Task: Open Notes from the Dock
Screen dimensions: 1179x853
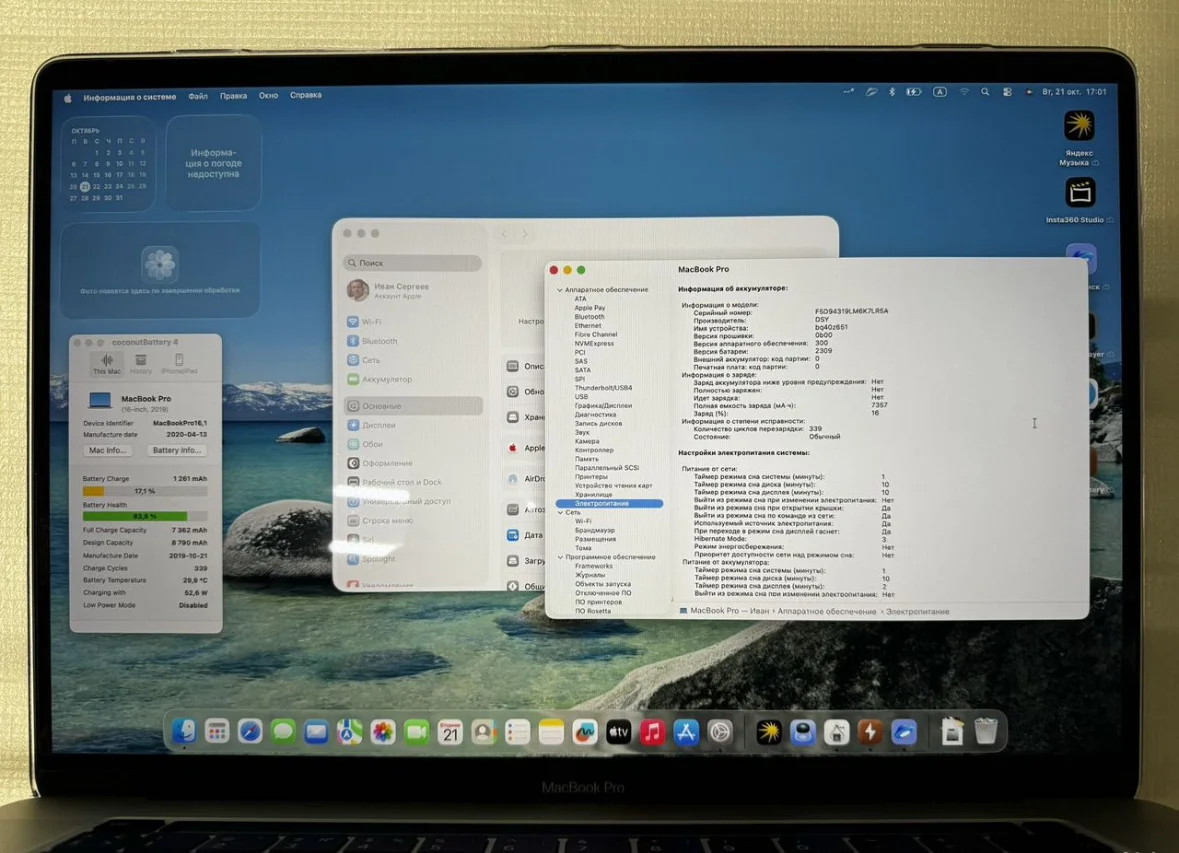Action: pyautogui.click(x=551, y=731)
